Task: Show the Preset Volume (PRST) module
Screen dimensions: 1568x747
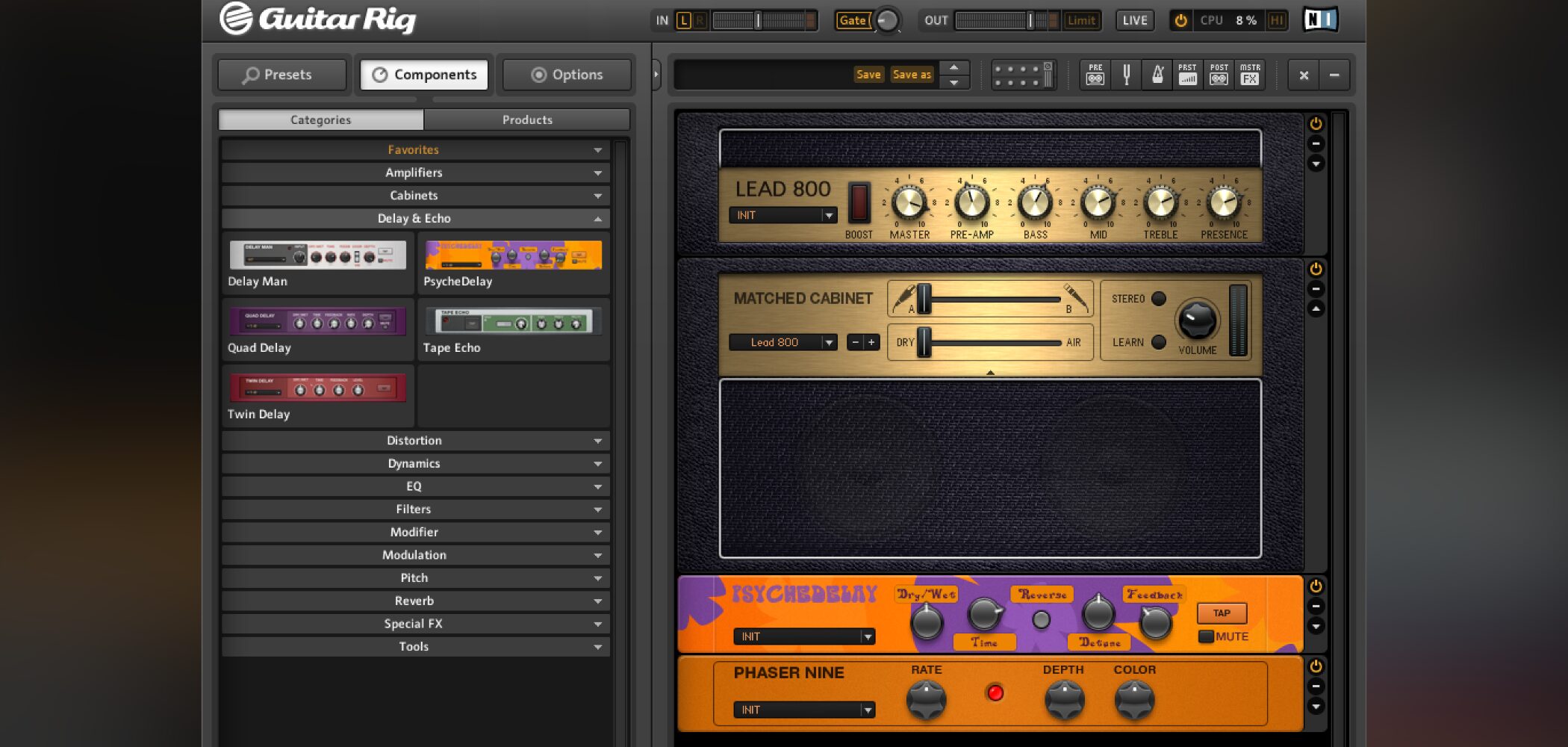Action: pos(1188,75)
